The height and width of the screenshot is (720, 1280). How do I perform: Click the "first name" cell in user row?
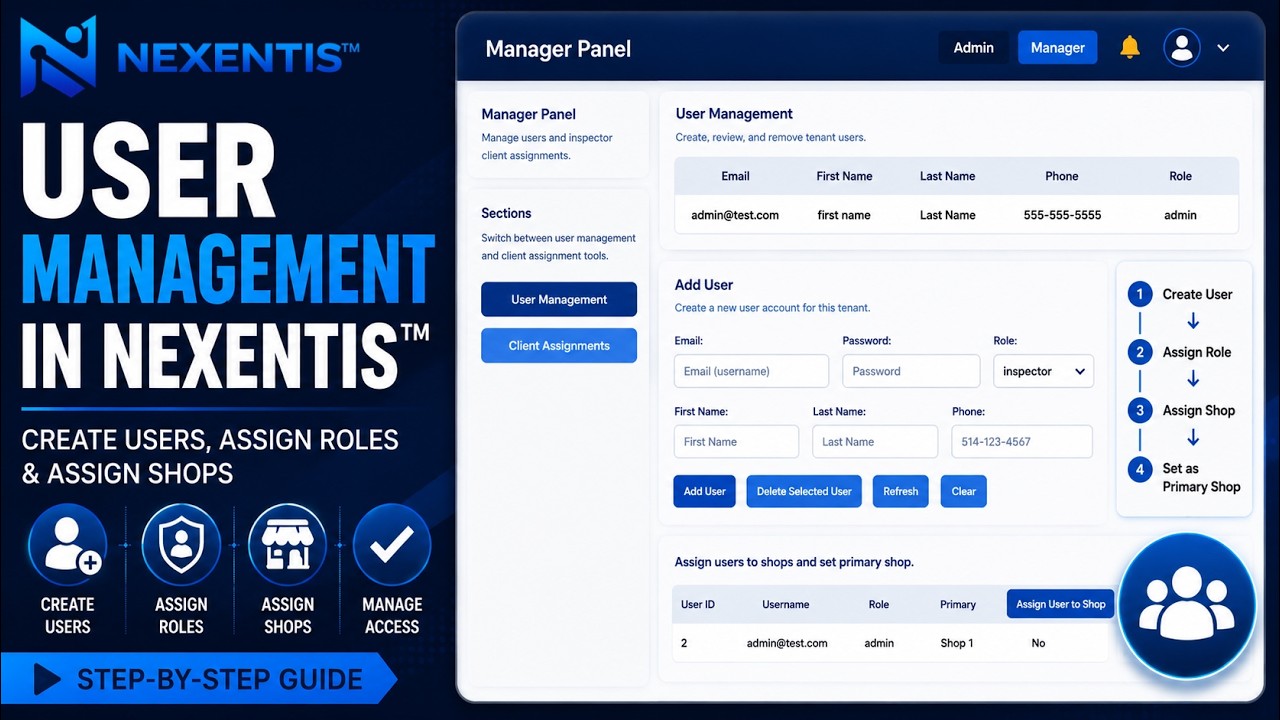[x=844, y=215]
